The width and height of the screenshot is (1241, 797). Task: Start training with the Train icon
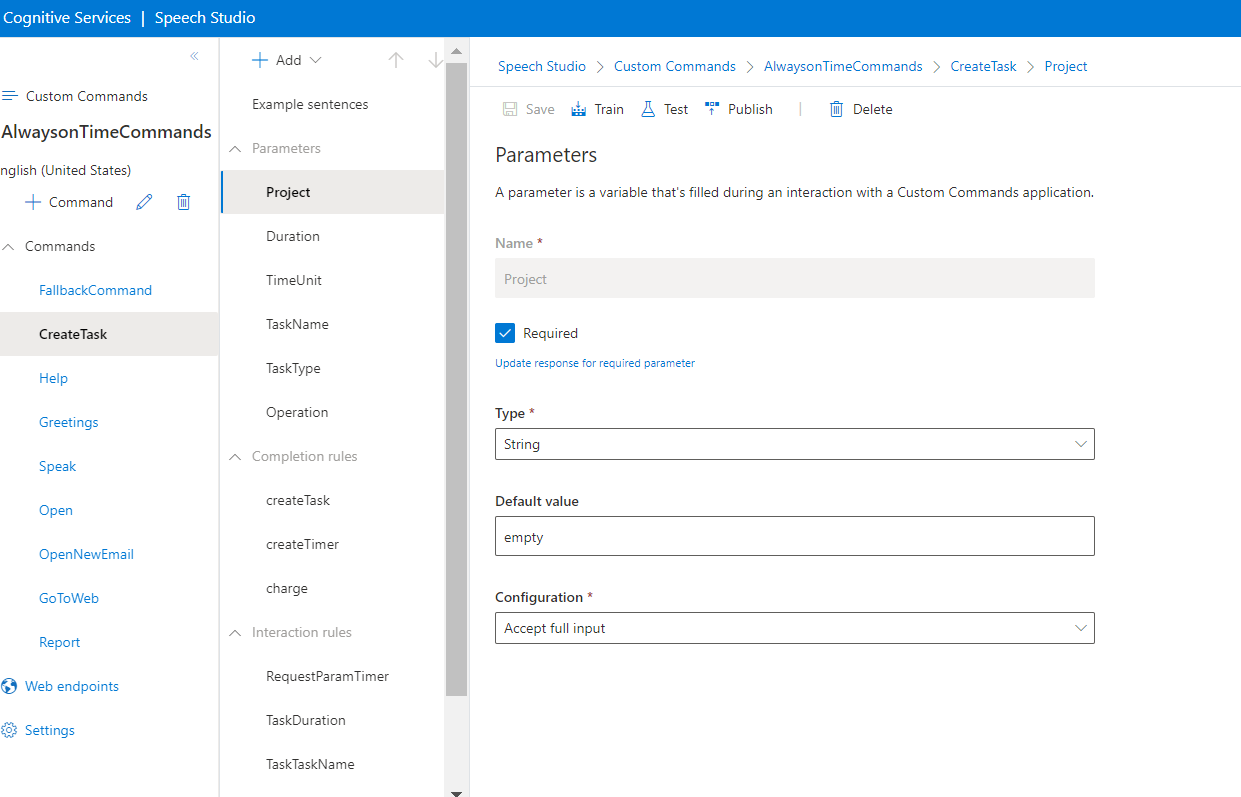tap(597, 108)
